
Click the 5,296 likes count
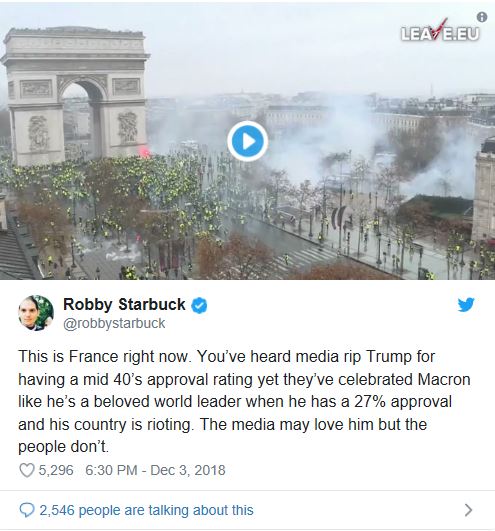56,470
